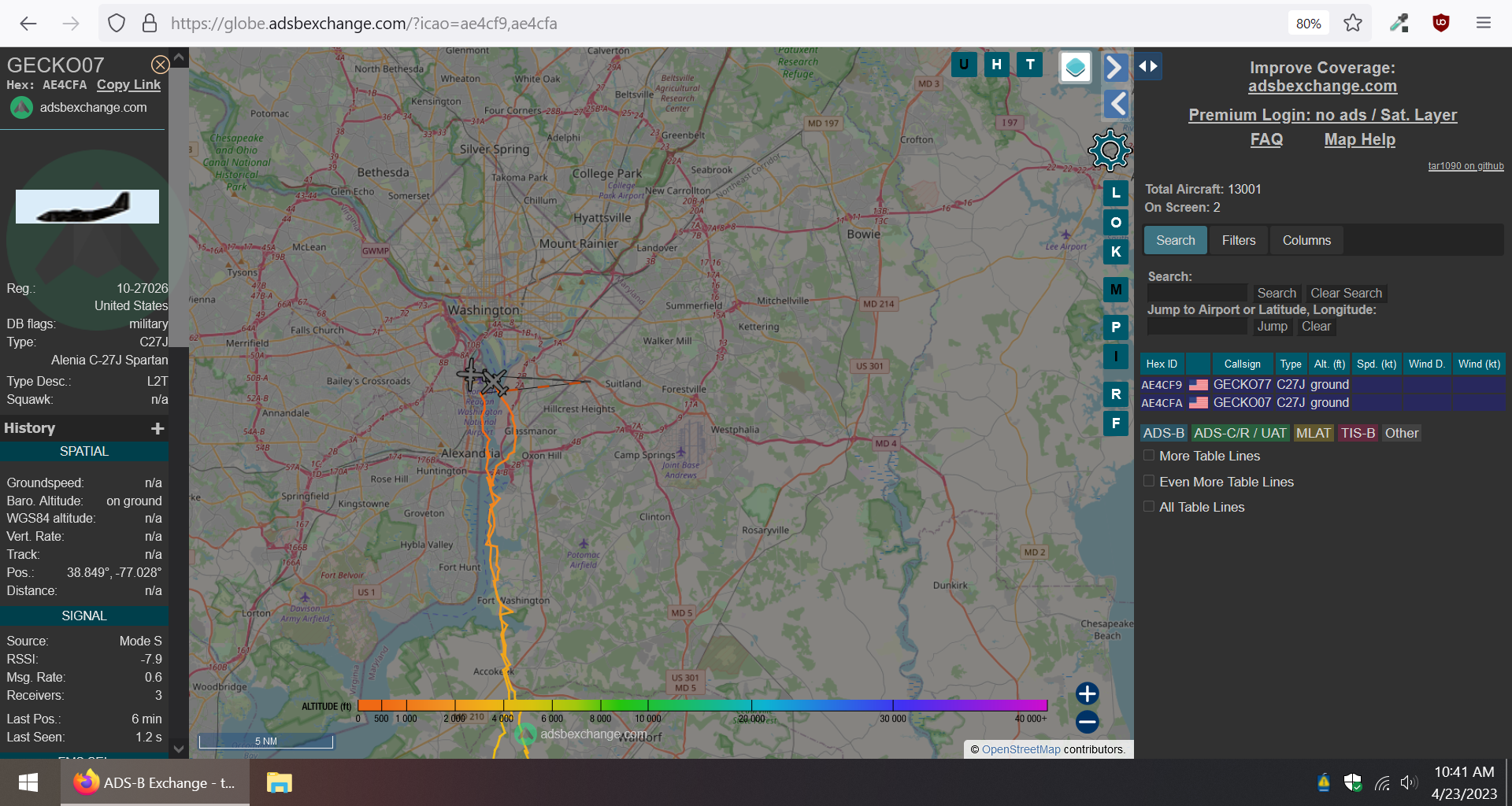This screenshot has width=1512, height=806.
Task: Toggle the K map option button
Action: (x=1116, y=252)
